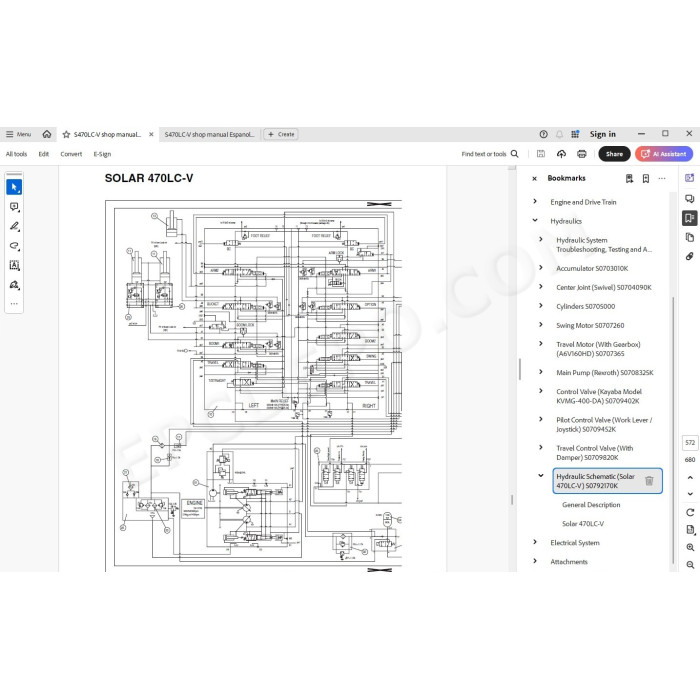Save the document with the disk icon
Viewport: 700px width, 700px height.
(x=541, y=154)
